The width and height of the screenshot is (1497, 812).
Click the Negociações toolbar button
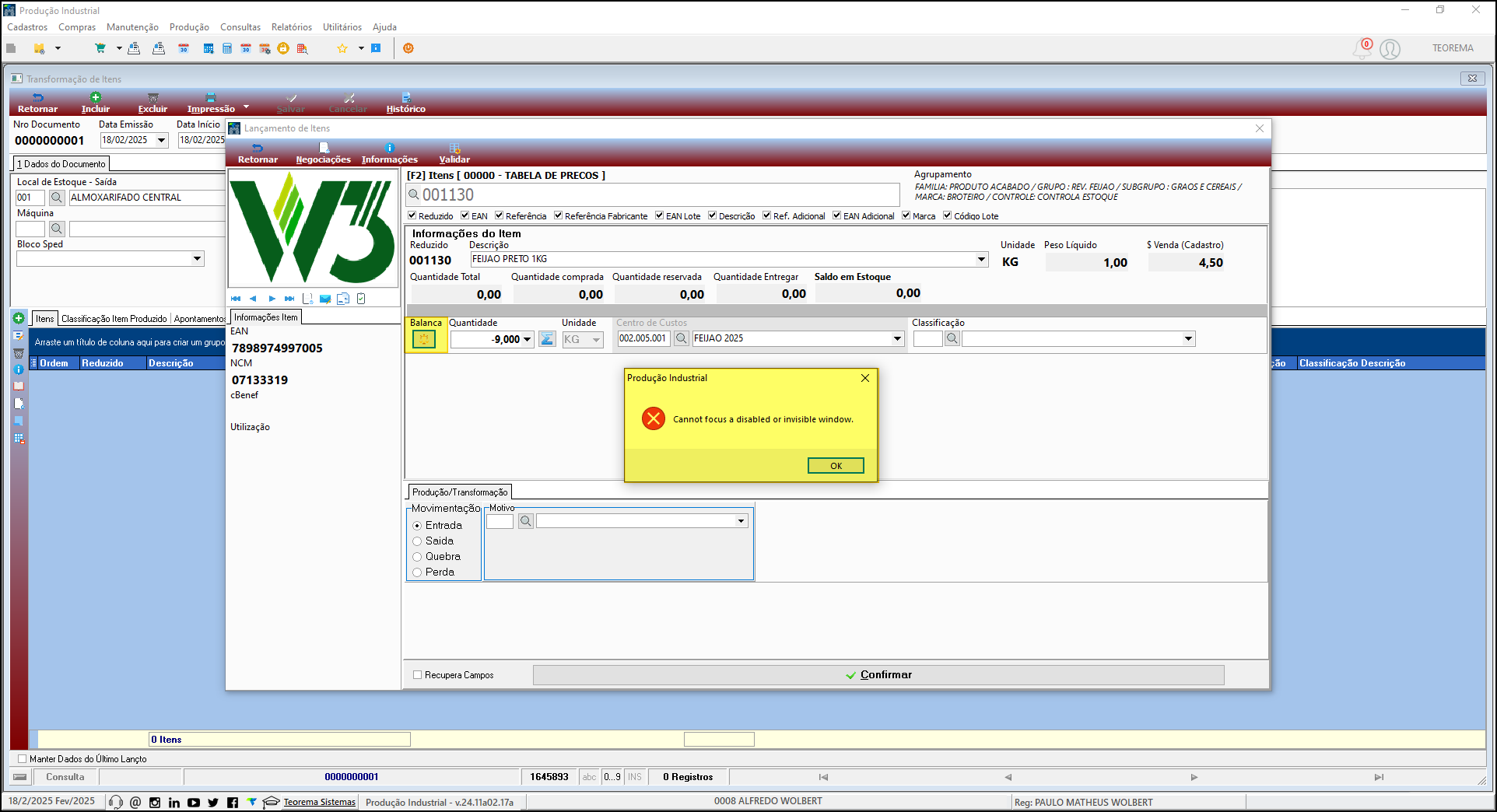[x=324, y=153]
